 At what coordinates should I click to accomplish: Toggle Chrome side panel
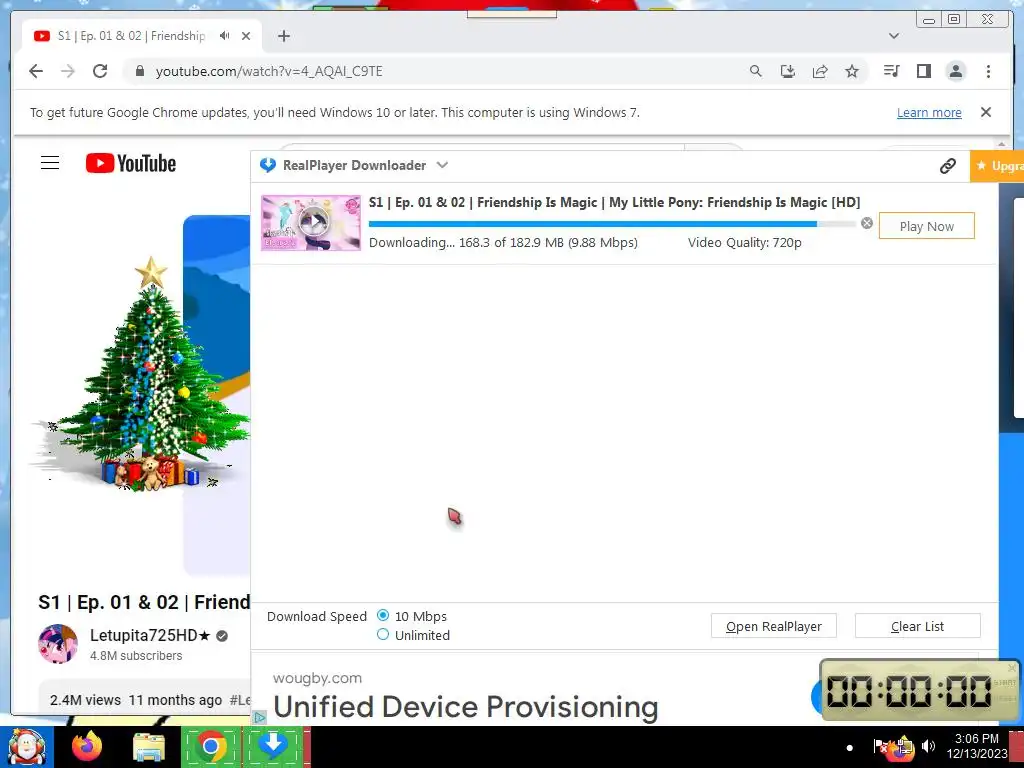pos(923,71)
